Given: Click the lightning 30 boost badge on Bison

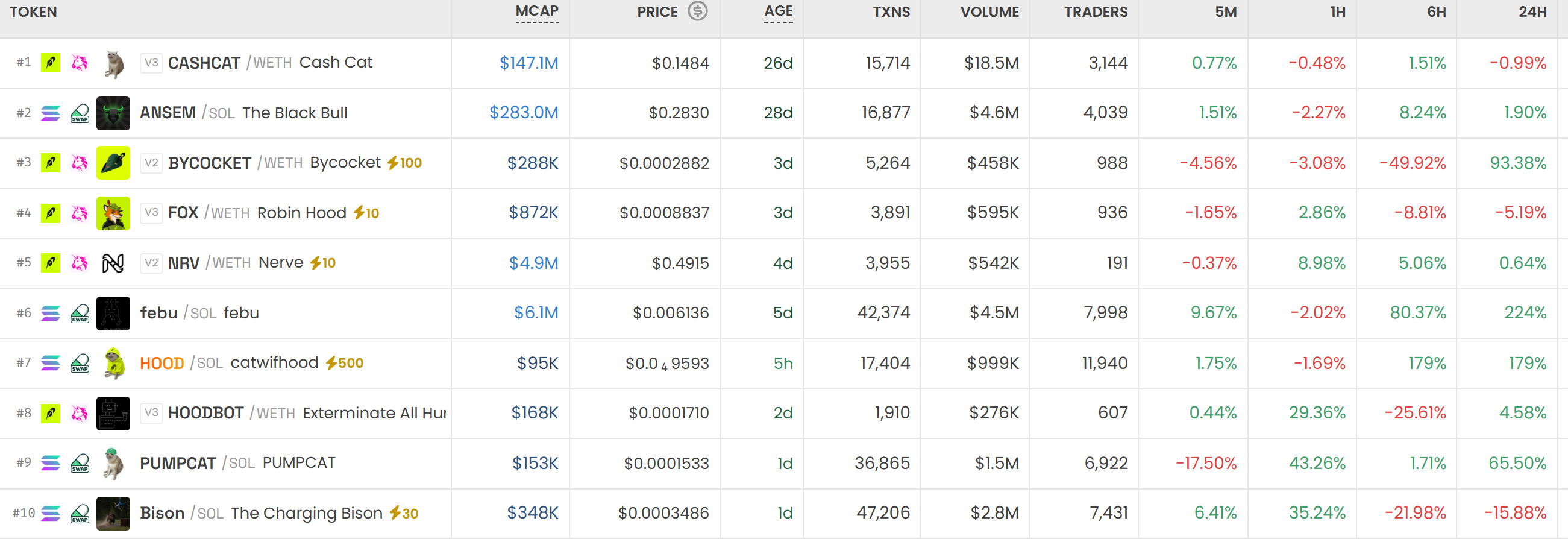Looking at the screenshot, I should pos(404,514).
